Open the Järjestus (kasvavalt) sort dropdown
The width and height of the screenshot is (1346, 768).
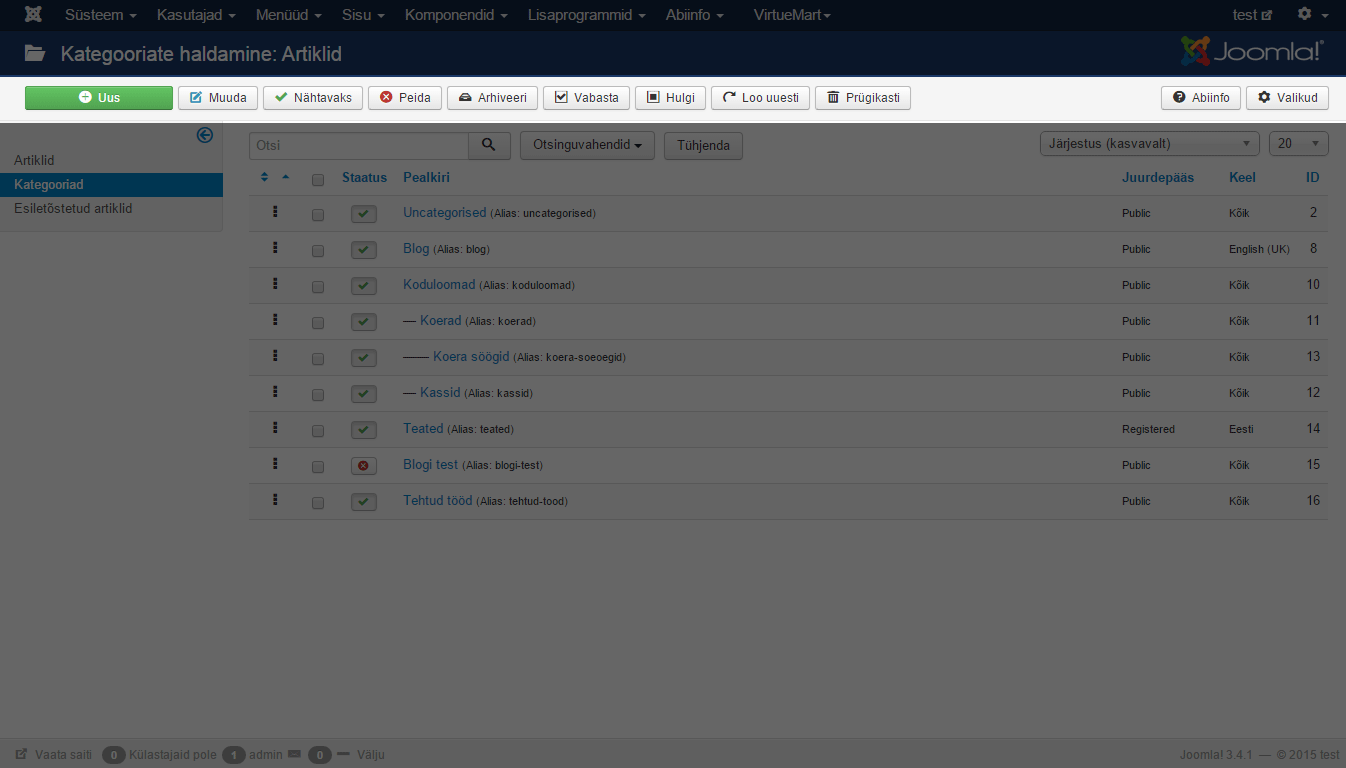coord(1150,144)
